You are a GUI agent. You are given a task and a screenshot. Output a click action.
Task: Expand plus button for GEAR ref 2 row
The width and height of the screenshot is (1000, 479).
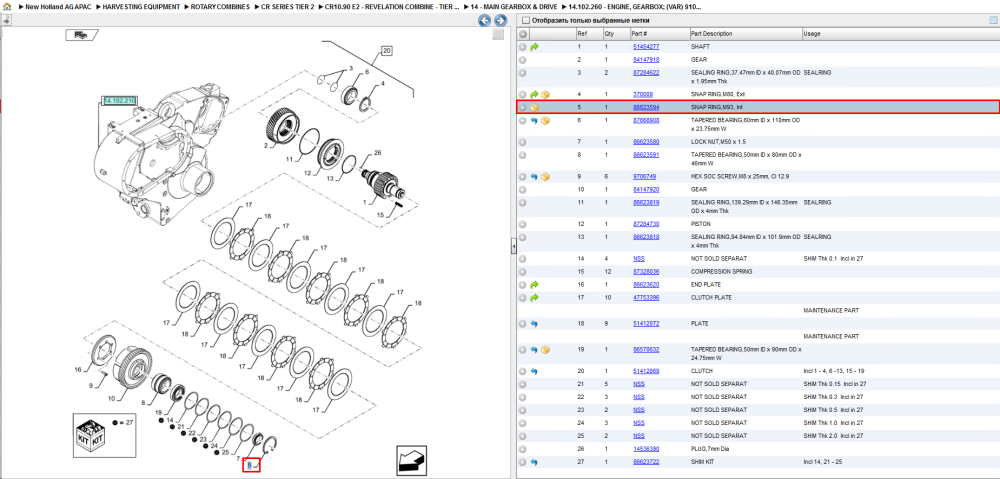[522, 59]
